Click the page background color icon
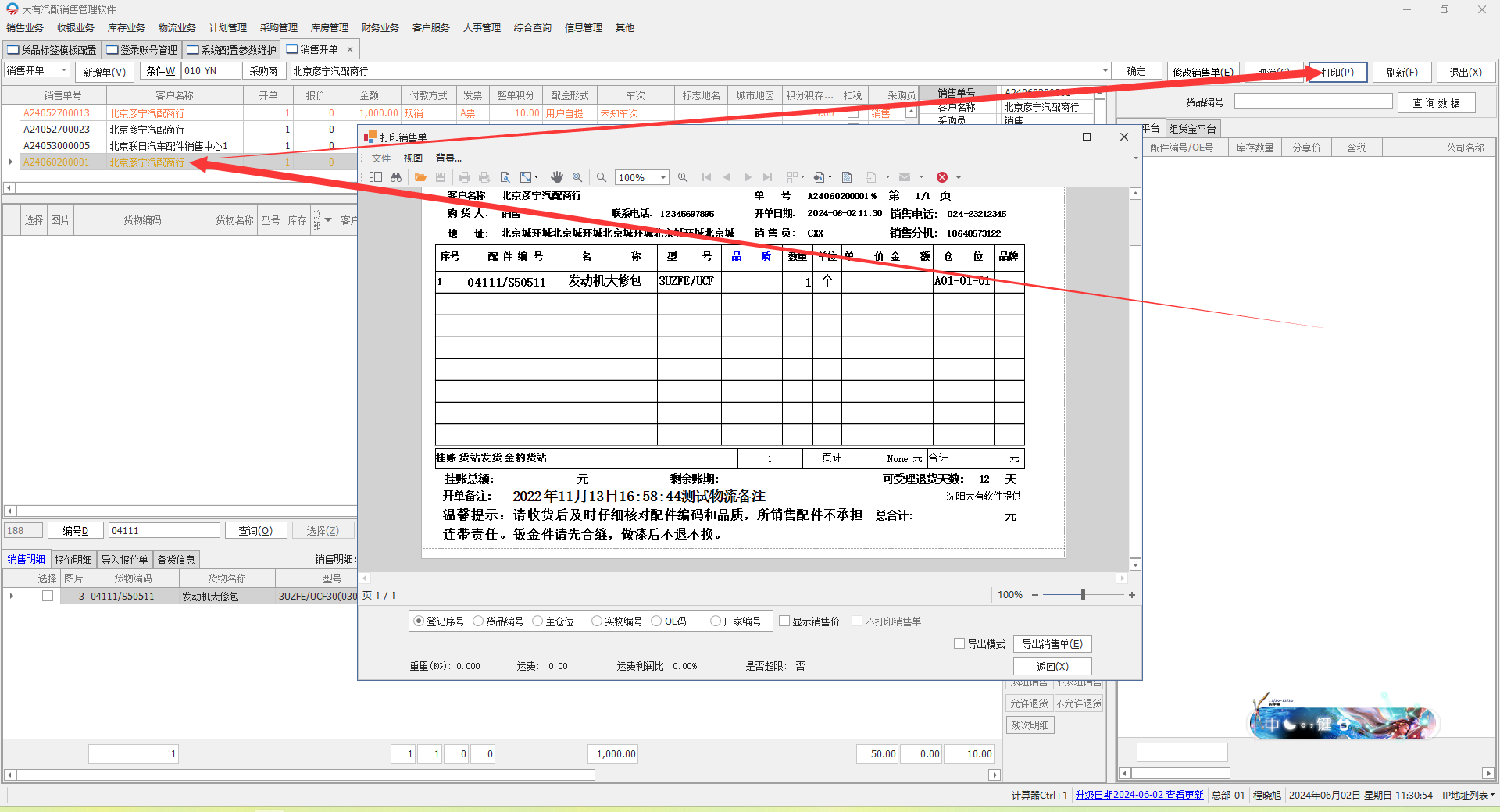 819,177
